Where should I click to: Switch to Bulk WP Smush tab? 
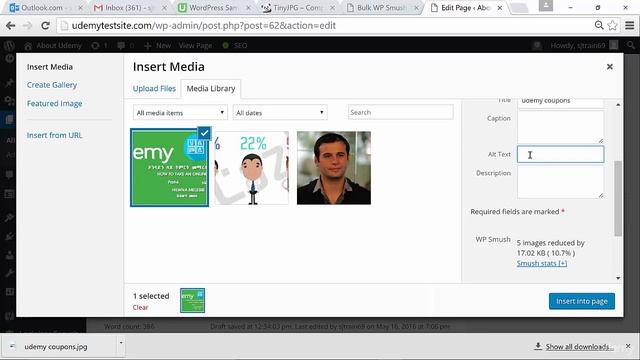pos(382,8)
